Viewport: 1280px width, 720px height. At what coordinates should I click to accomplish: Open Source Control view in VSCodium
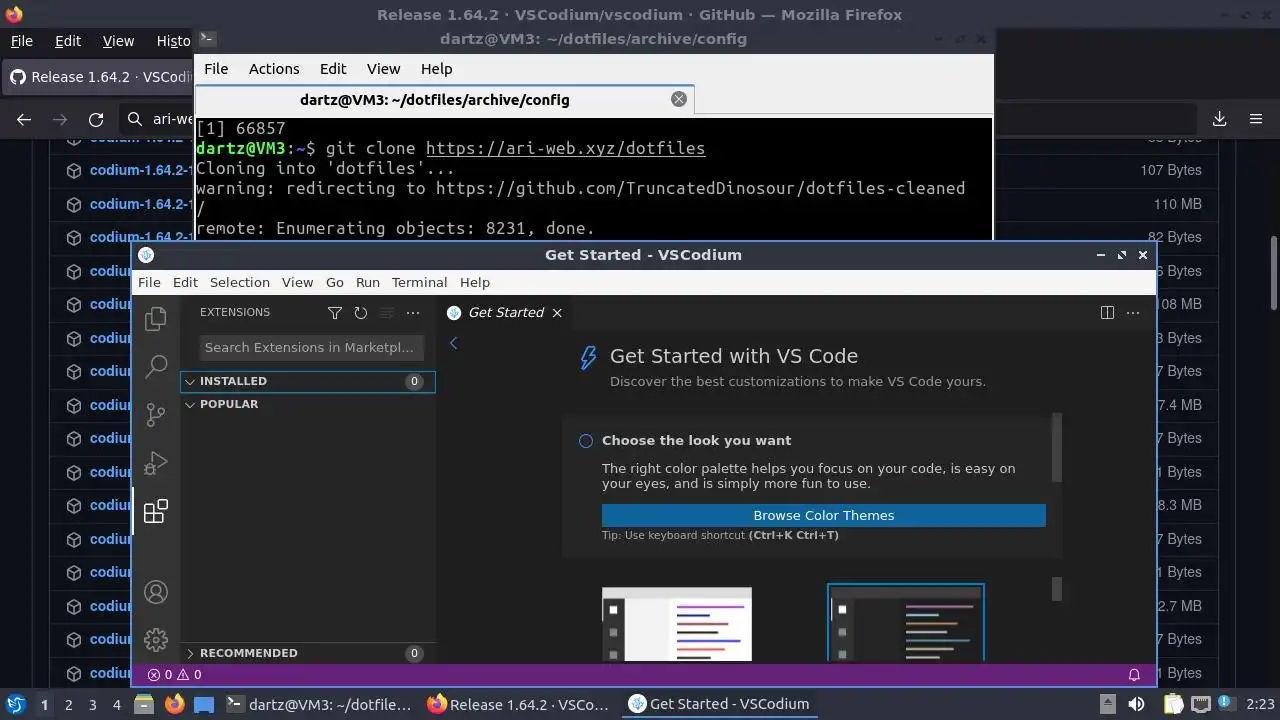coord(155,414)
